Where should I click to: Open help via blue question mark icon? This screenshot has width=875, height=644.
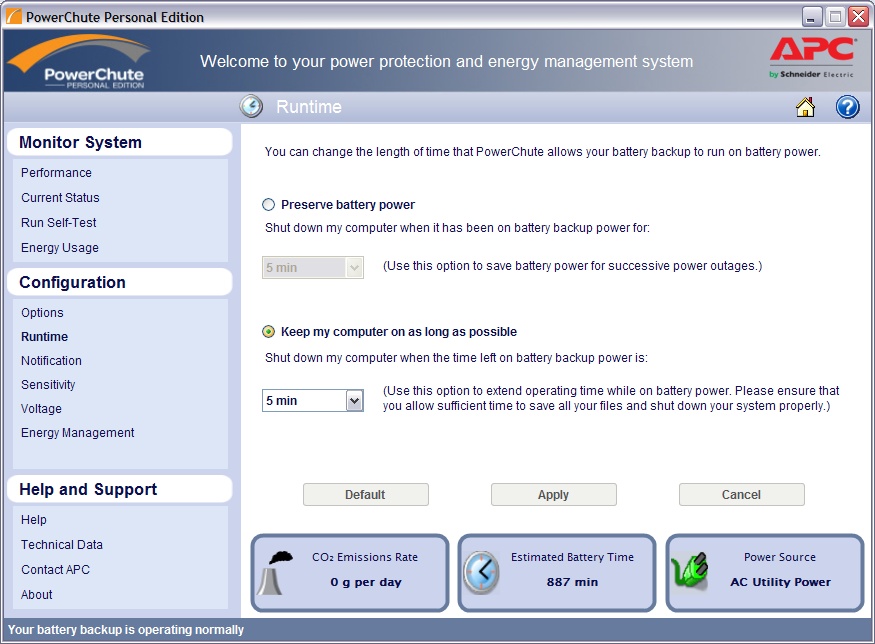click(x=847, y=107)
